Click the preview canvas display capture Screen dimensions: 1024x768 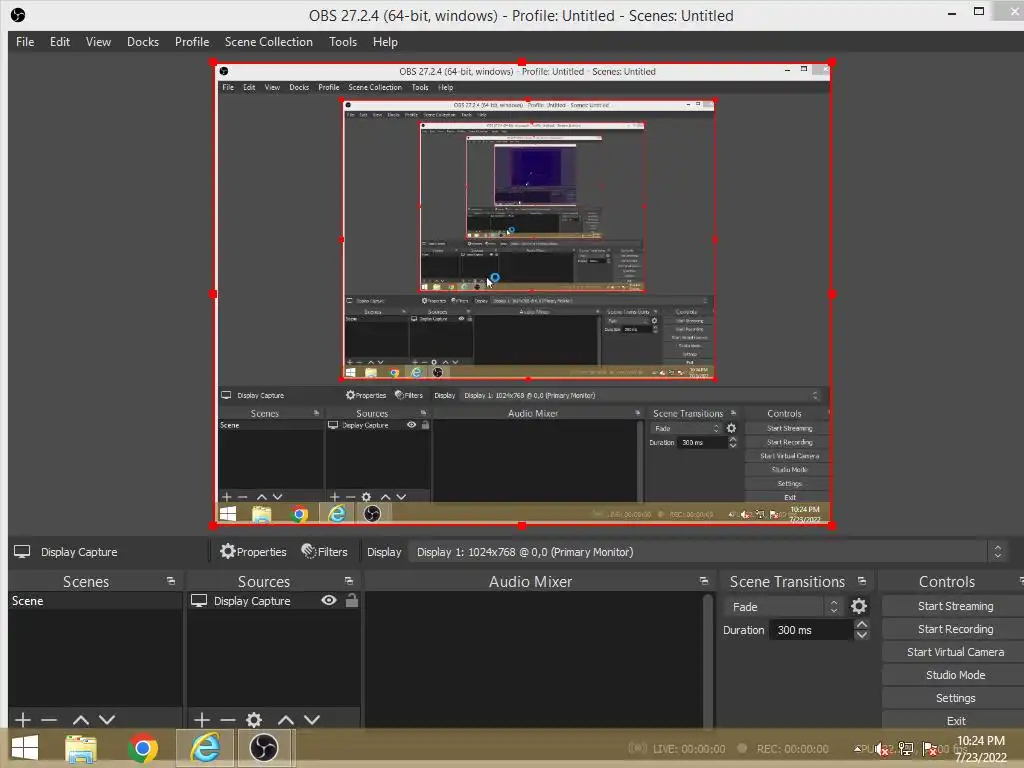[x=522, y=294]
